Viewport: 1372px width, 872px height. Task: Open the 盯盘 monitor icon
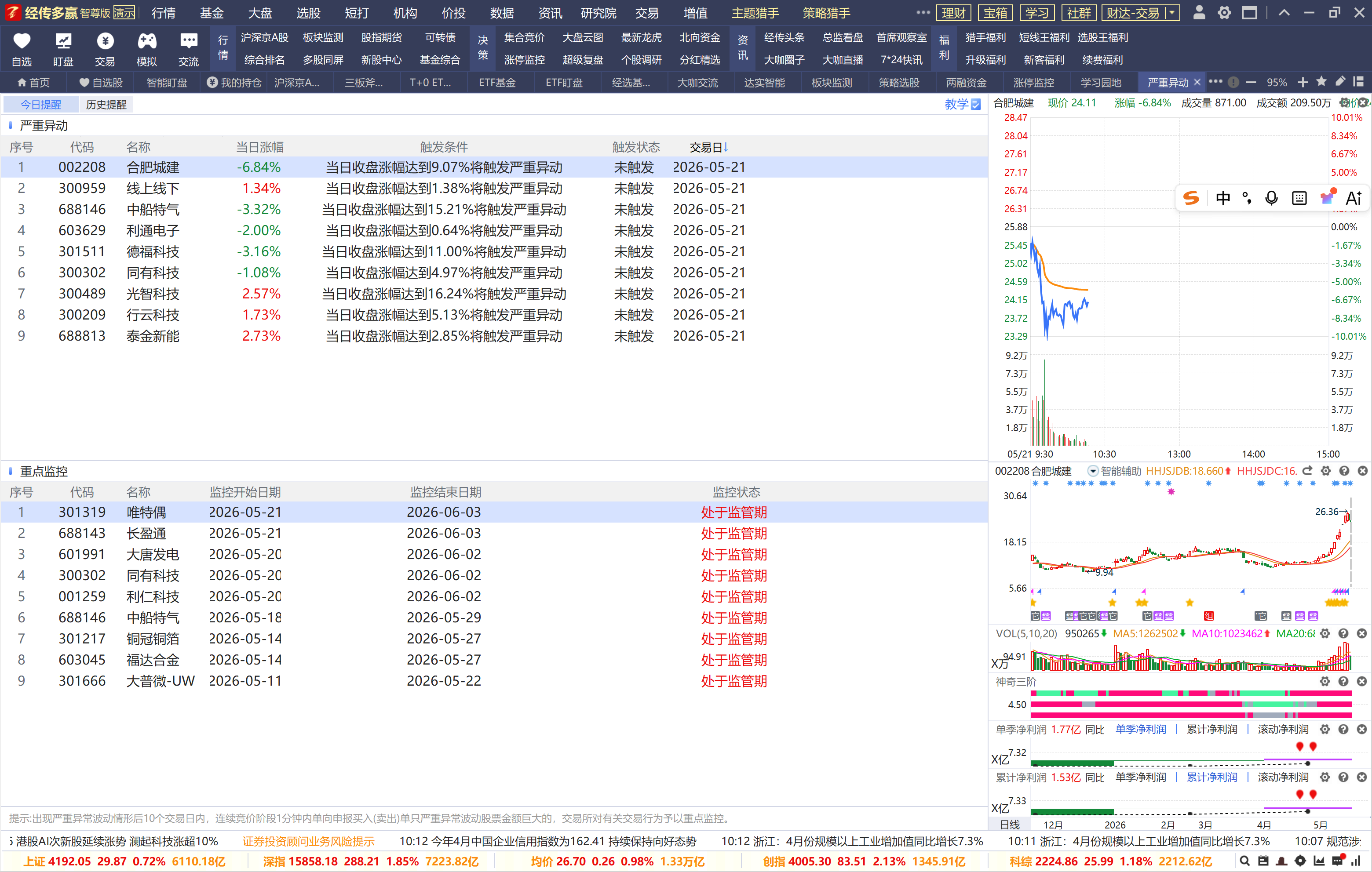click(63, 41)
